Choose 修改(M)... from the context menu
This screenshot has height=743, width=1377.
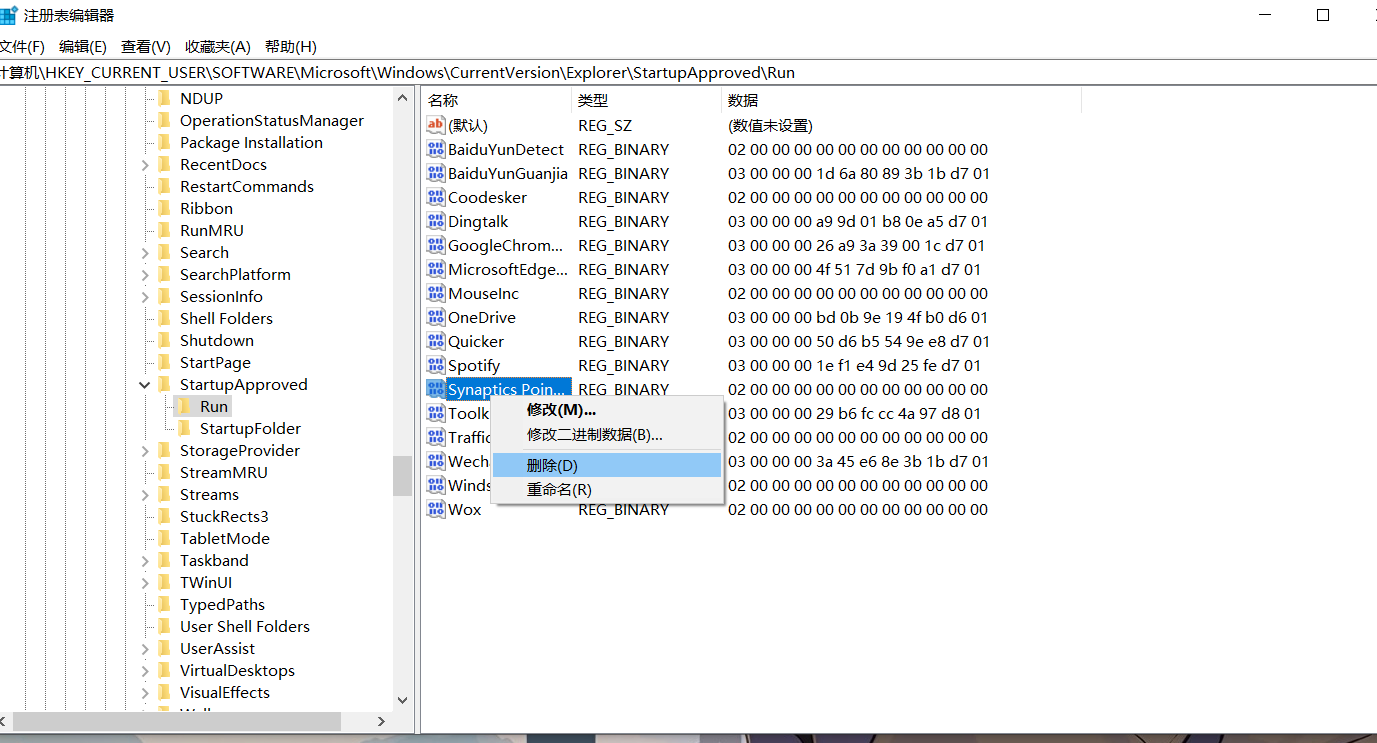tap(607, 410)
